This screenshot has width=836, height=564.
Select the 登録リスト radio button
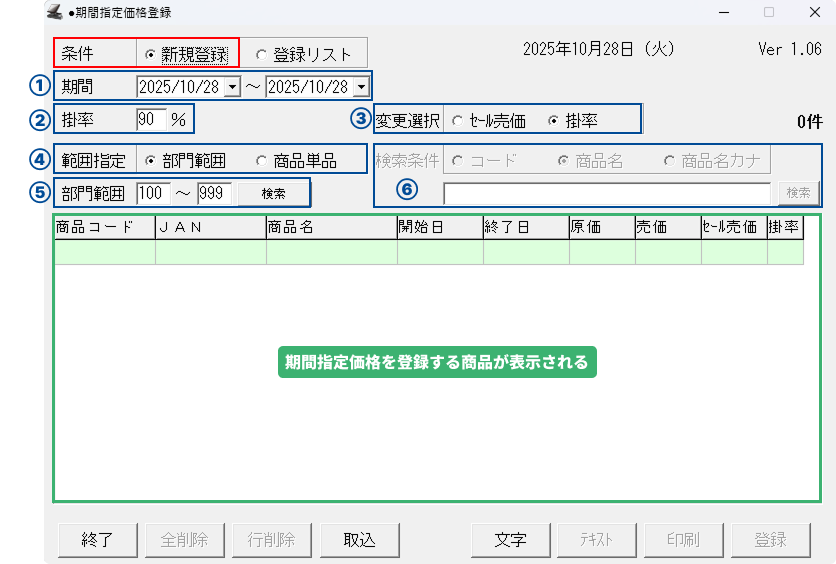(262, 54)
